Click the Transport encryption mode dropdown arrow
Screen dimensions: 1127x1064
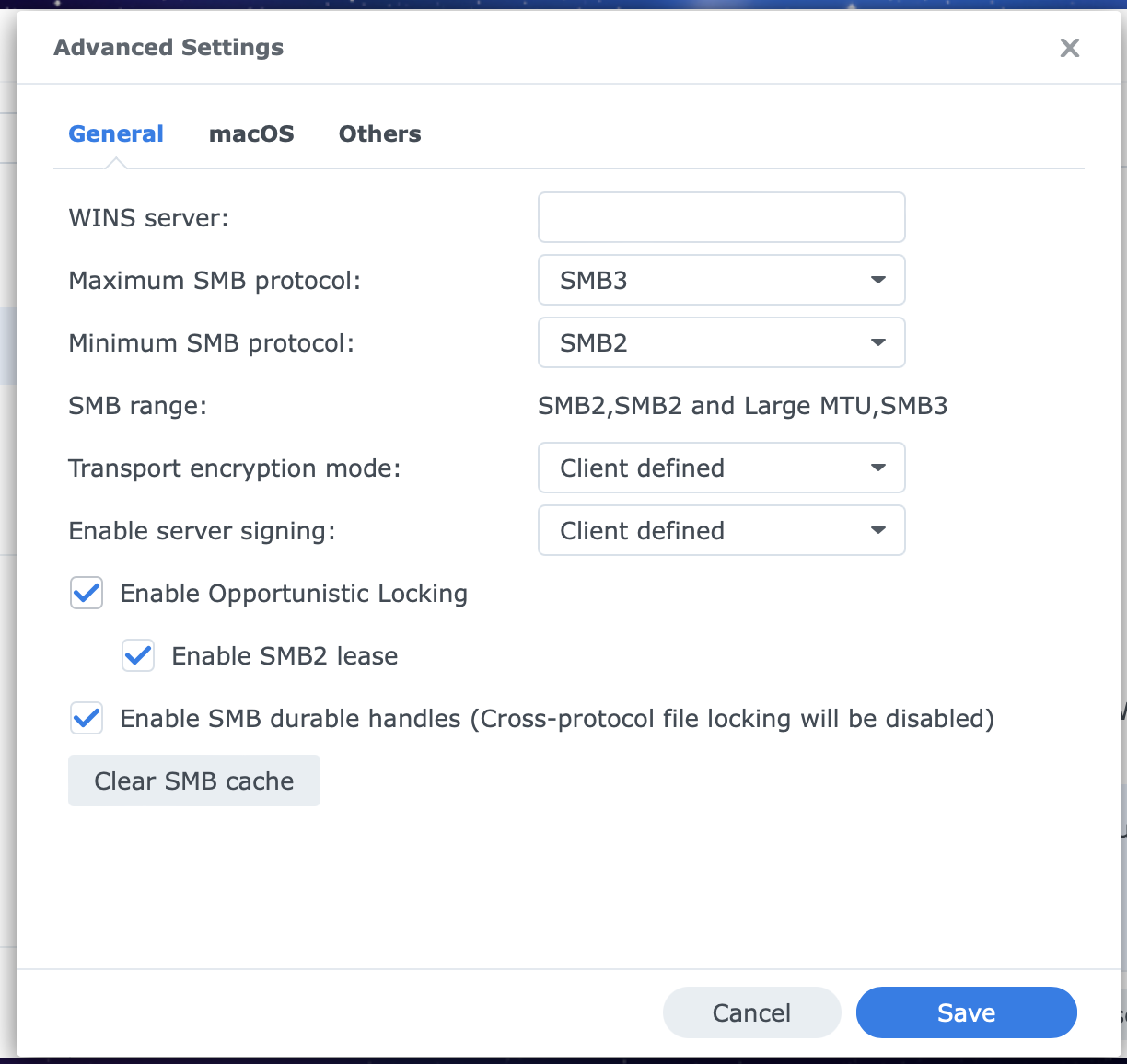(877, 468)
